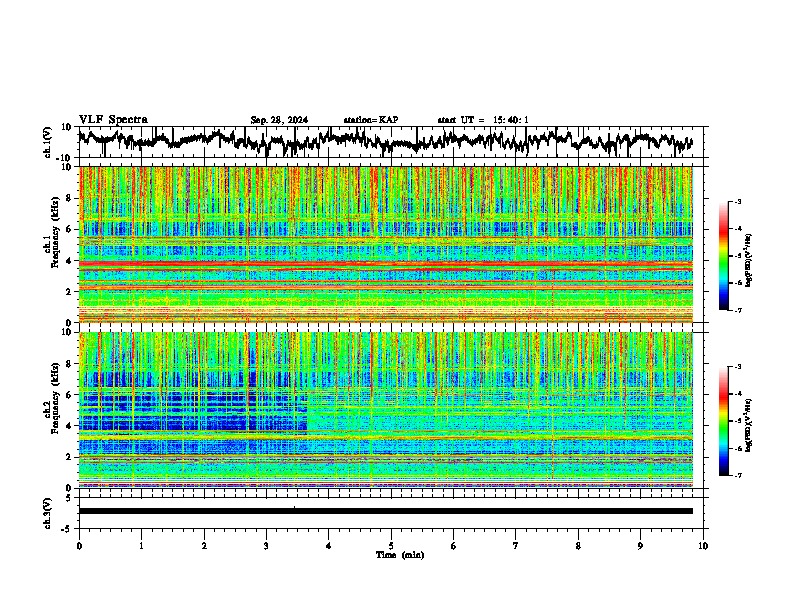Click the 'start UT = 15:40: 1' text

point(483,120)
